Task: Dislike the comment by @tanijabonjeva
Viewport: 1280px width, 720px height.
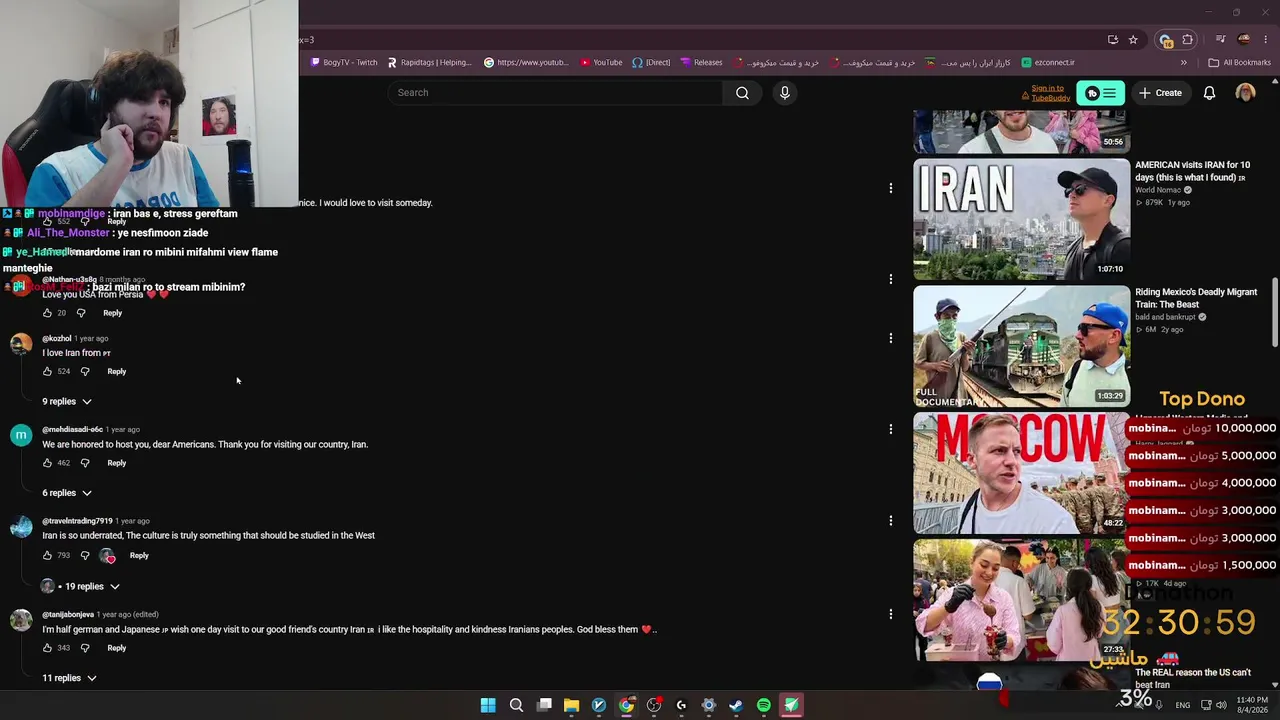Action: tap(85, 648)
